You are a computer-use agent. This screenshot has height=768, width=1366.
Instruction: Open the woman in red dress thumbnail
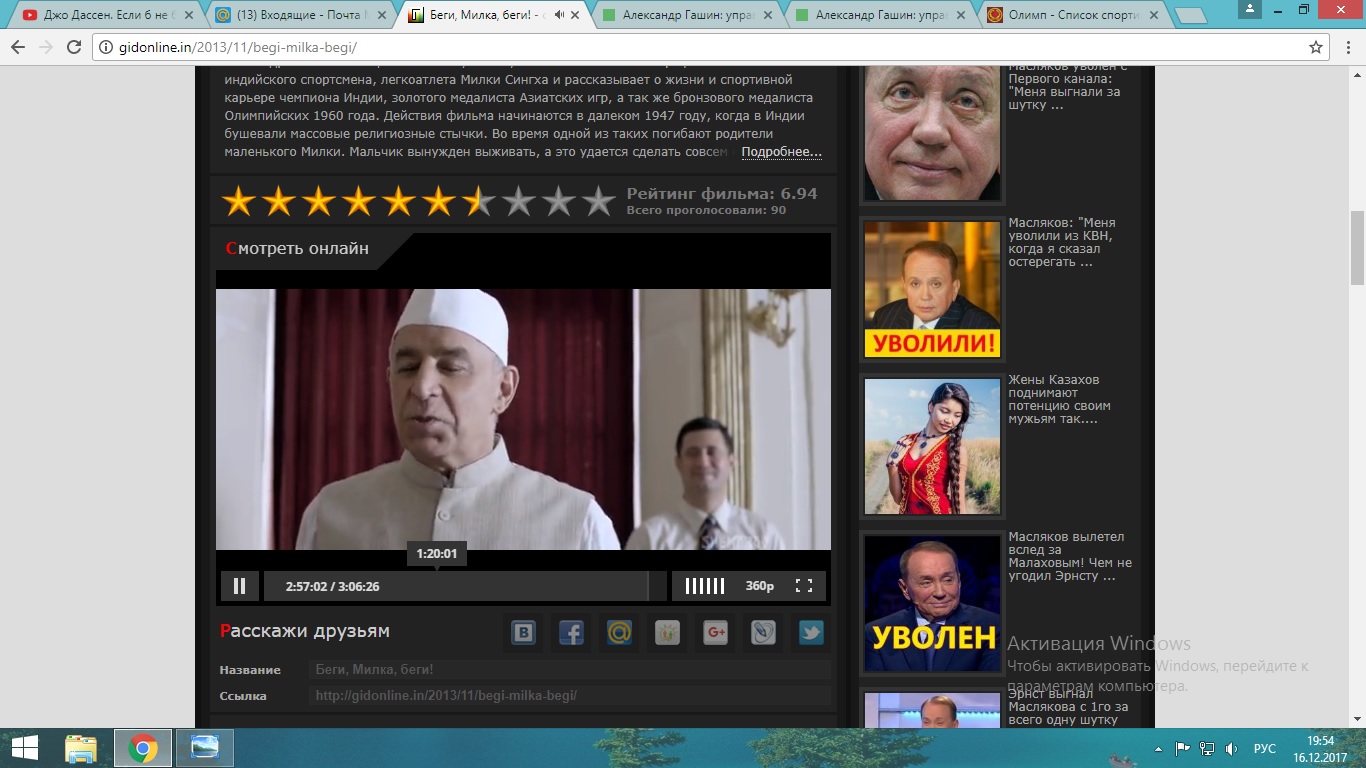pos(932,446)
